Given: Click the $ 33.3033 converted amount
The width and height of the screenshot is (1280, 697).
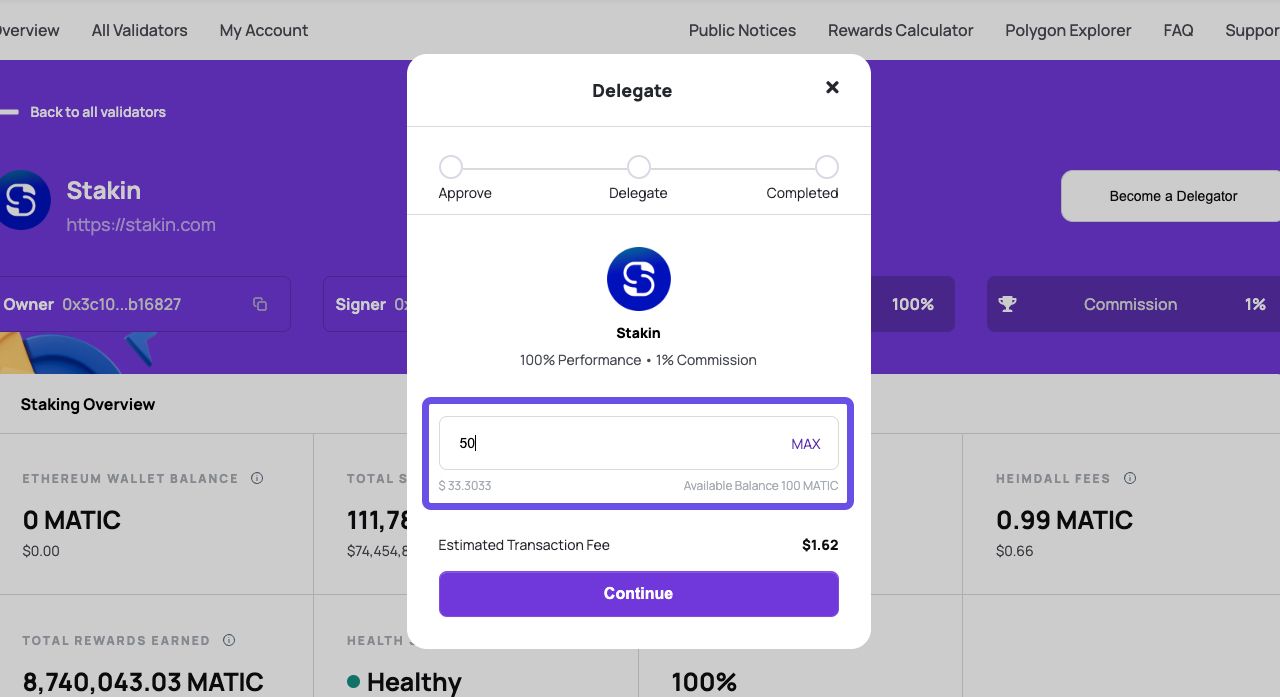Looking at the screenshot, I should click(465, 486).
